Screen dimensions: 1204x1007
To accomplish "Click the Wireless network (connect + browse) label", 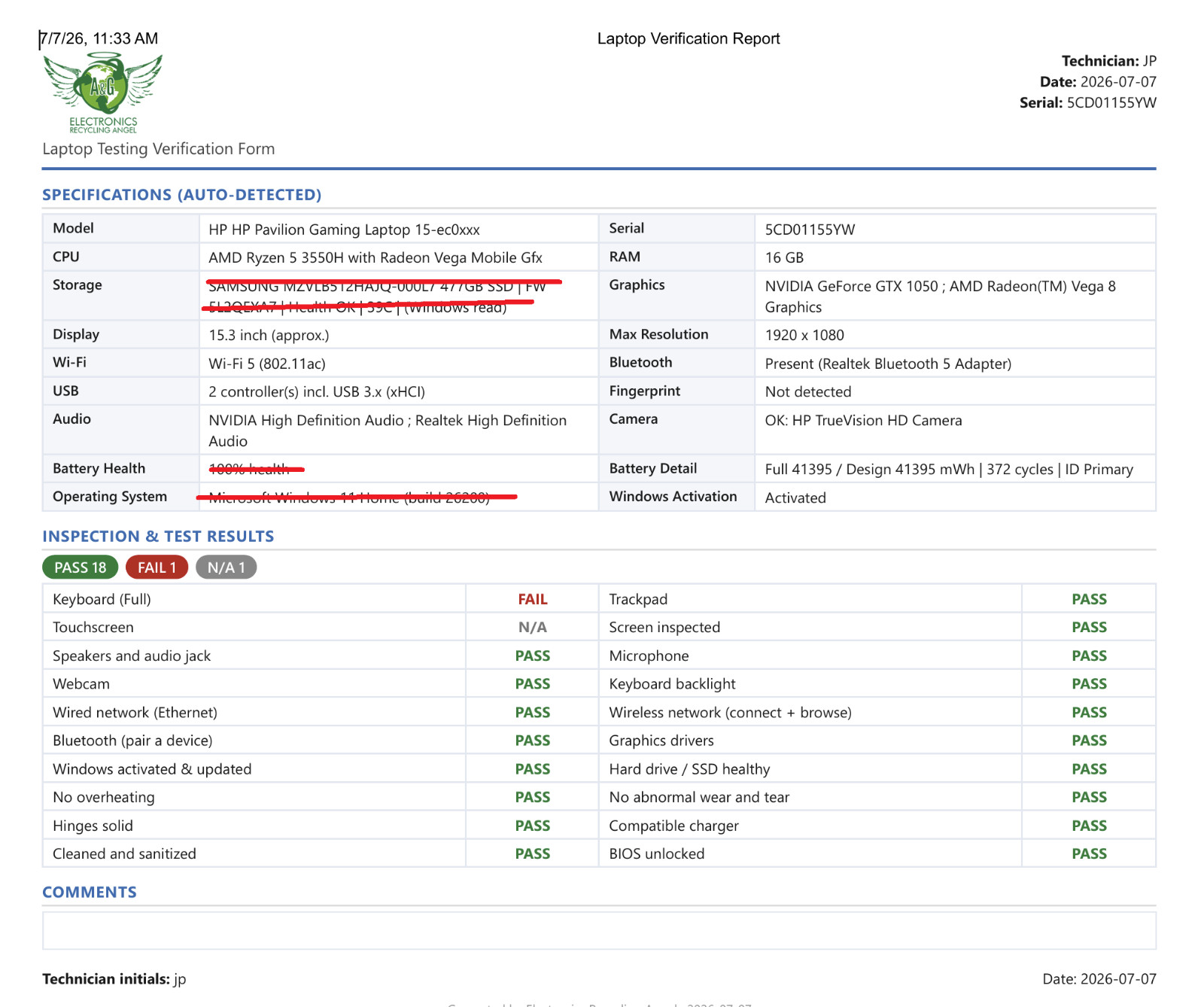I will [x=730, y=713].
